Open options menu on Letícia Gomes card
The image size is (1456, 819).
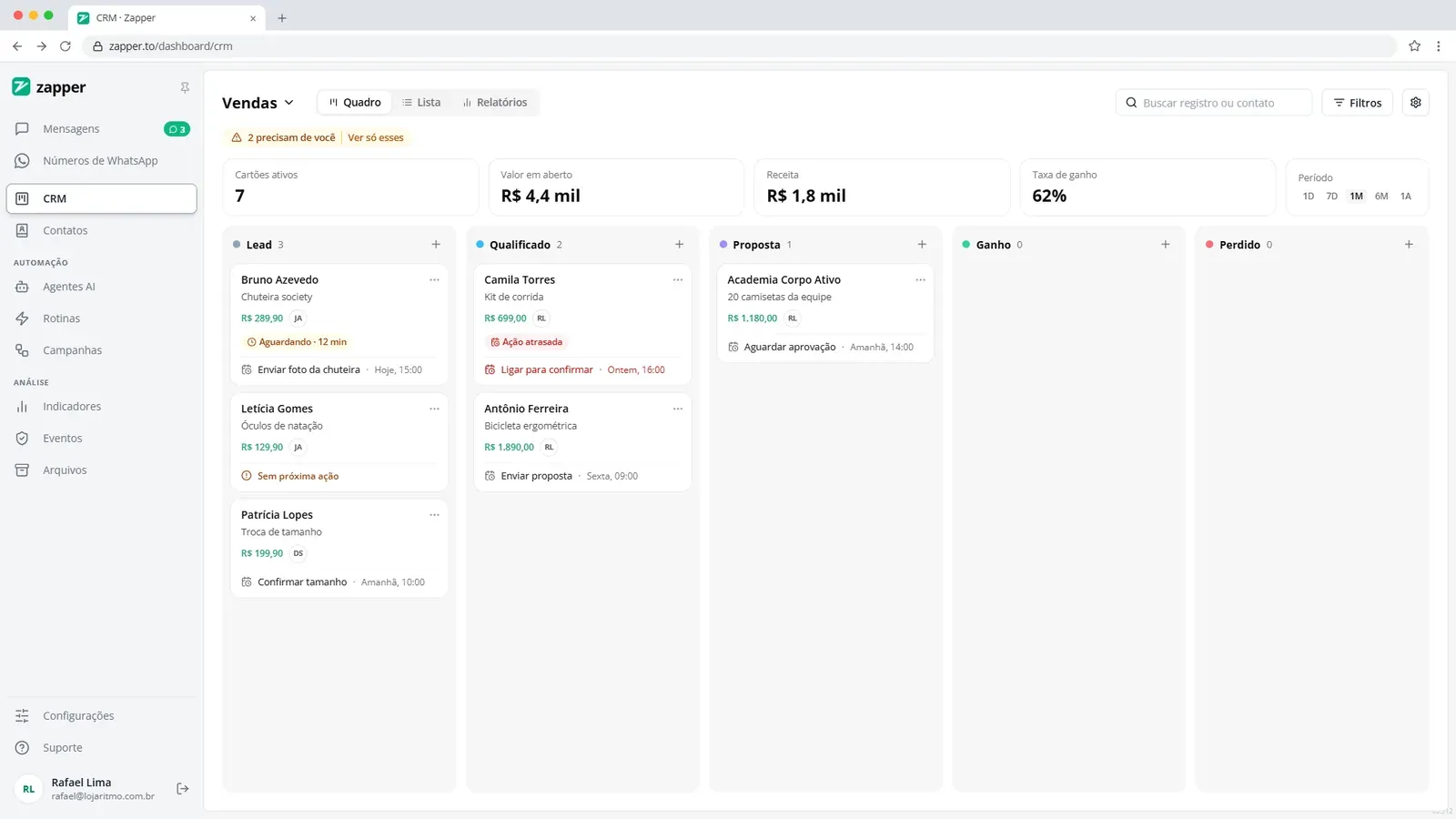pos(434,409)
